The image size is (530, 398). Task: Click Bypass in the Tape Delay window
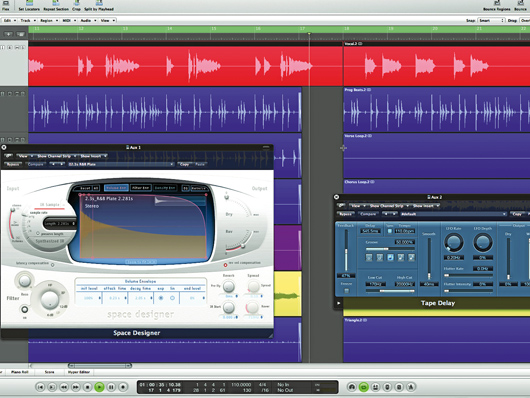click(x=345, y=214)
